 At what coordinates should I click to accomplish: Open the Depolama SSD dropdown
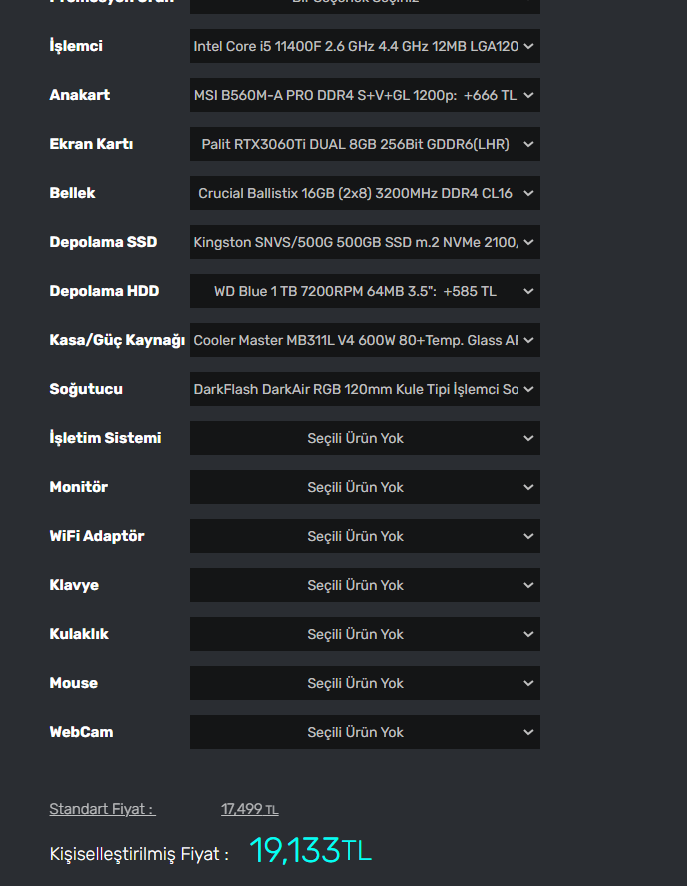coord(364,242)
